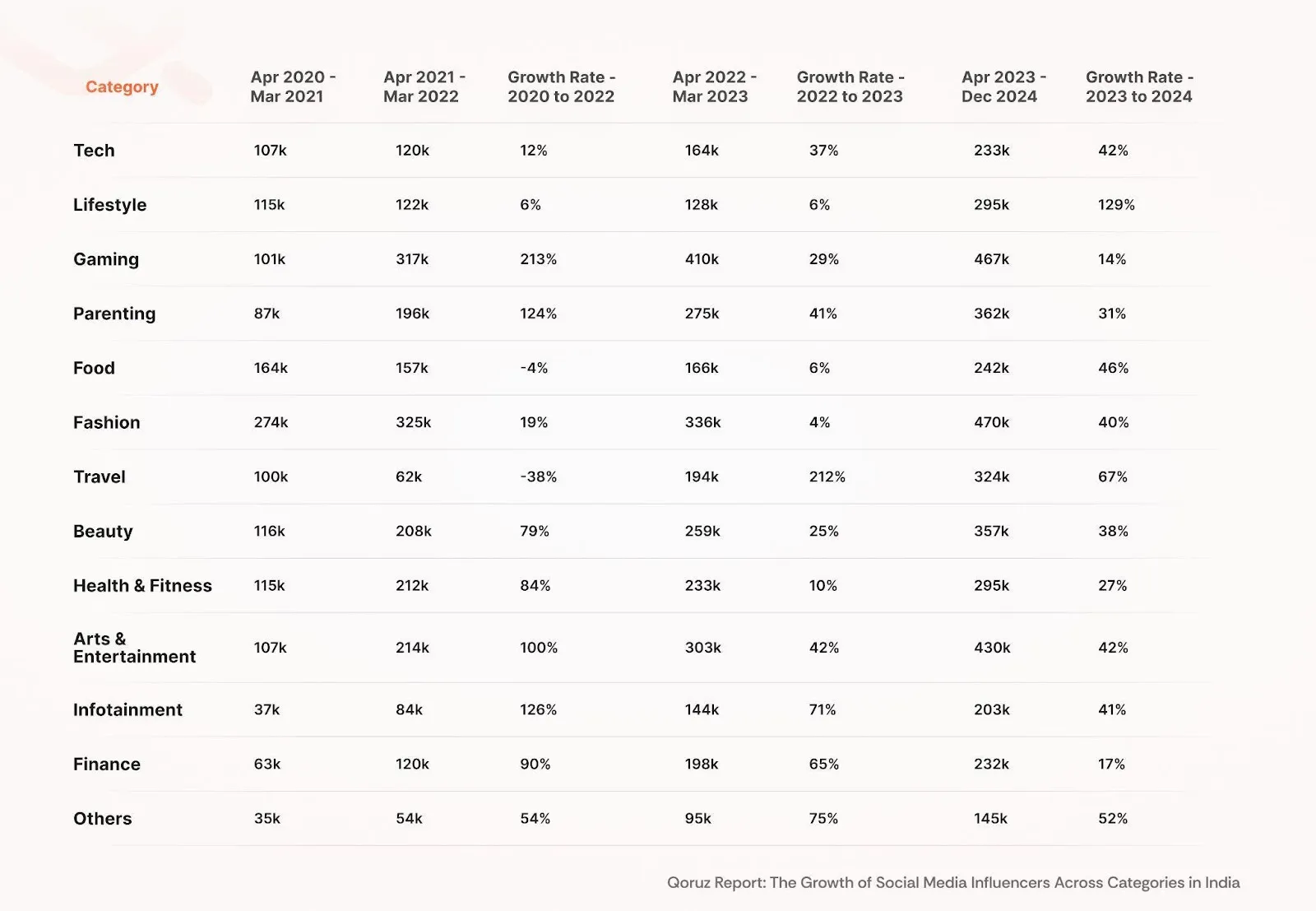Click the Finance row label
1316x911 pixels.
(107, 765)
